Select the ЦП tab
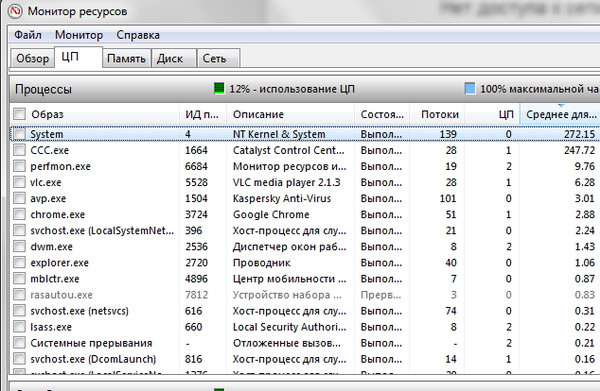Screen dimensions: 600x391 click(x=78, y=57)
